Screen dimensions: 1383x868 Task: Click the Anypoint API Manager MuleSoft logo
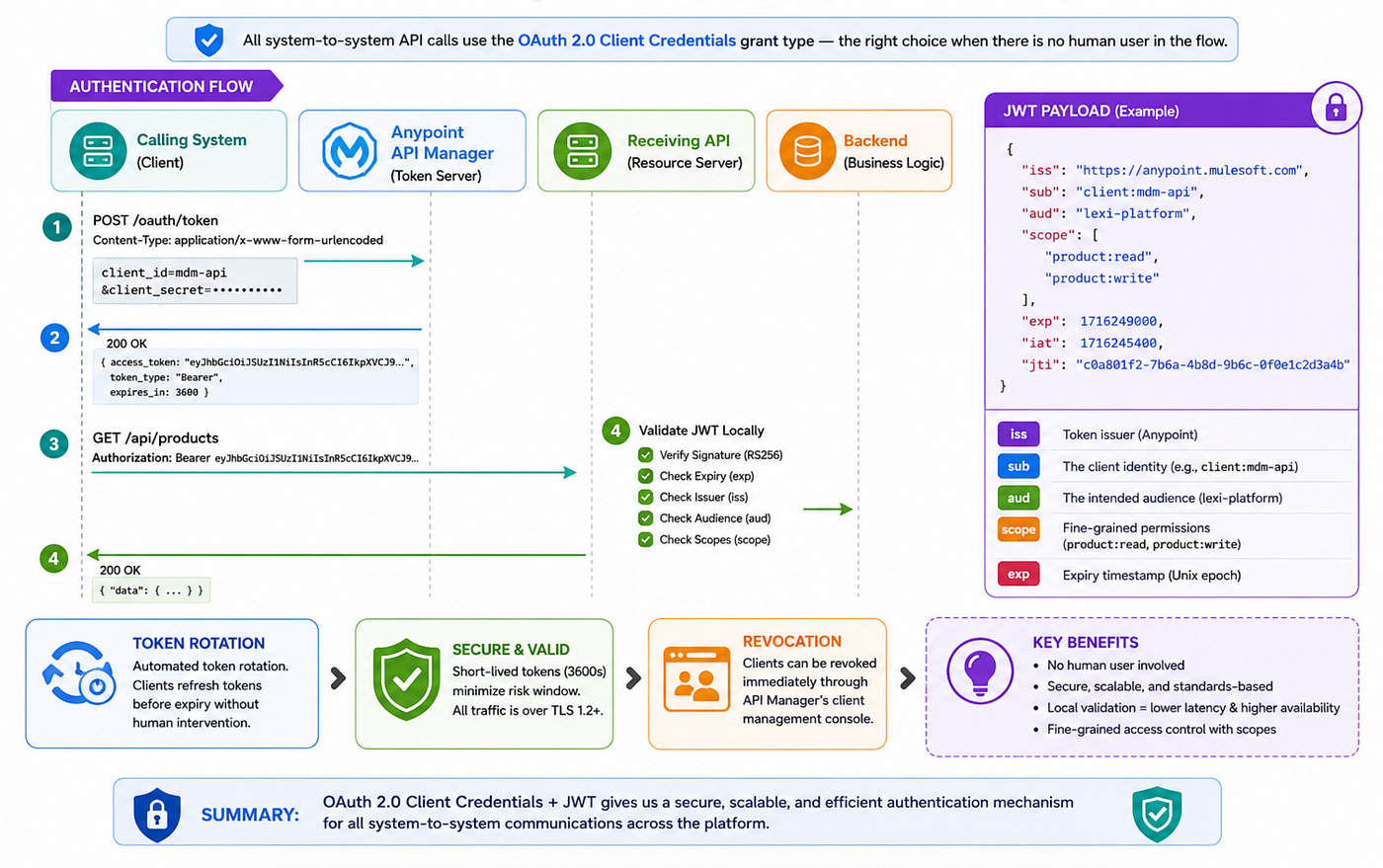click(350, 151)
